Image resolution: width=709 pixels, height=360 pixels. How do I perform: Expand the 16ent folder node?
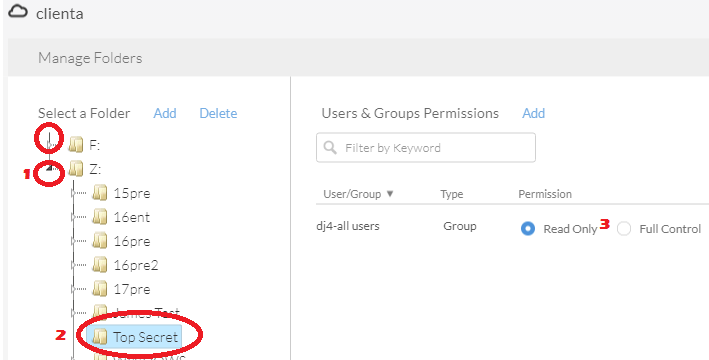pos(73,217)
